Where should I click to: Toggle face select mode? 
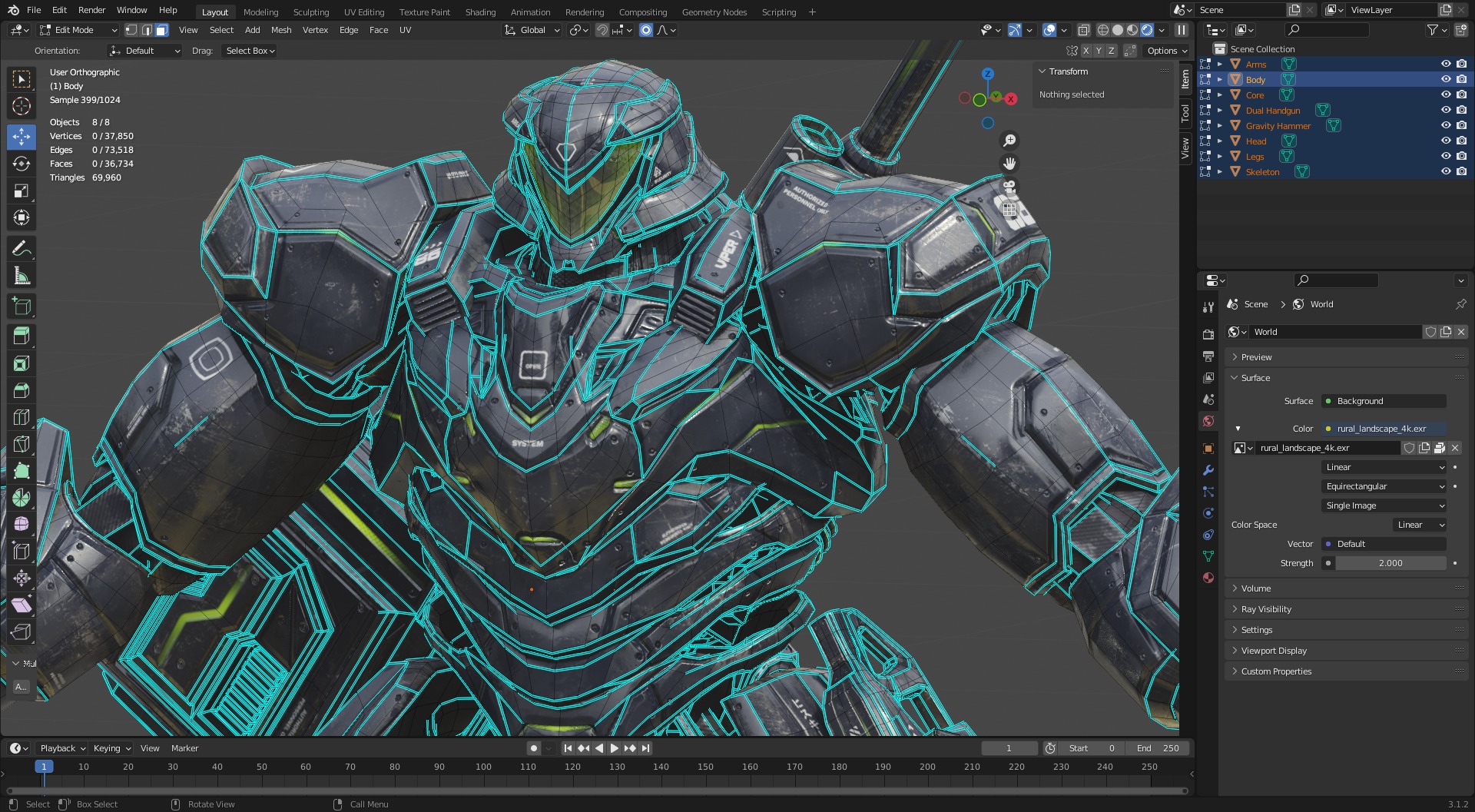pos(161,30)
